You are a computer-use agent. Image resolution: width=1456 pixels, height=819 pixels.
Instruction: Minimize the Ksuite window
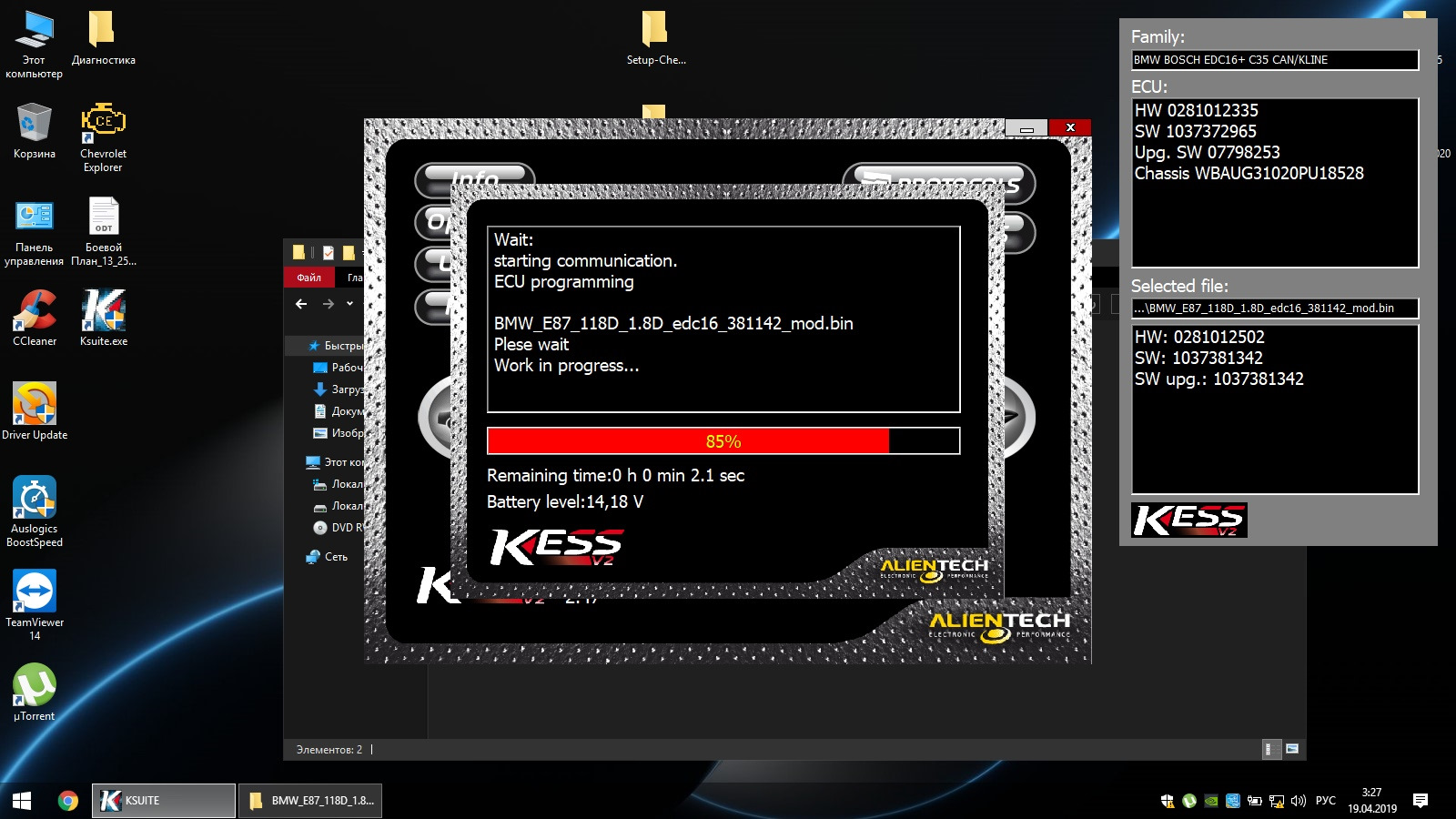1026,128
